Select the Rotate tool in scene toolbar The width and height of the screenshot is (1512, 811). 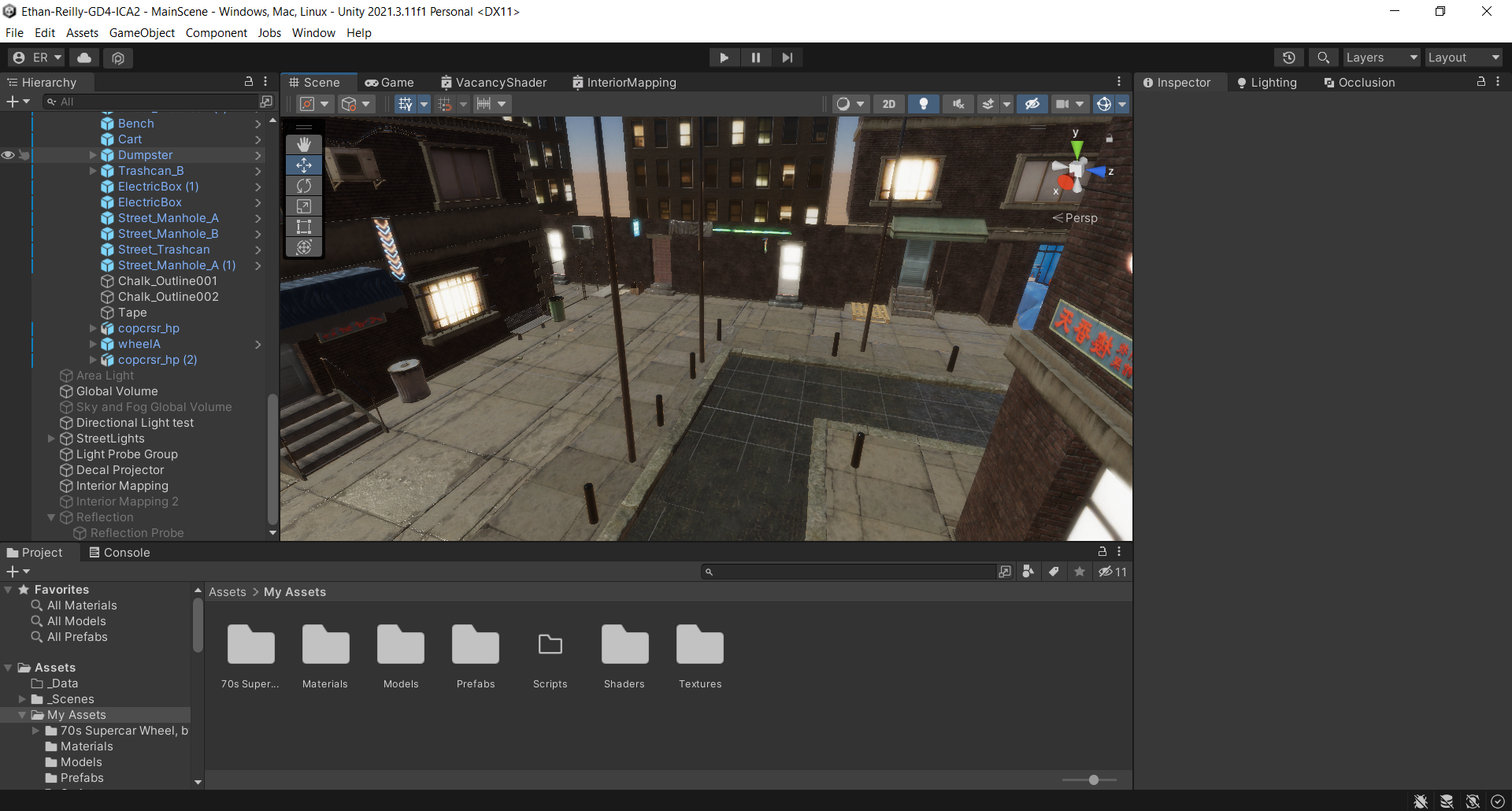304,186
